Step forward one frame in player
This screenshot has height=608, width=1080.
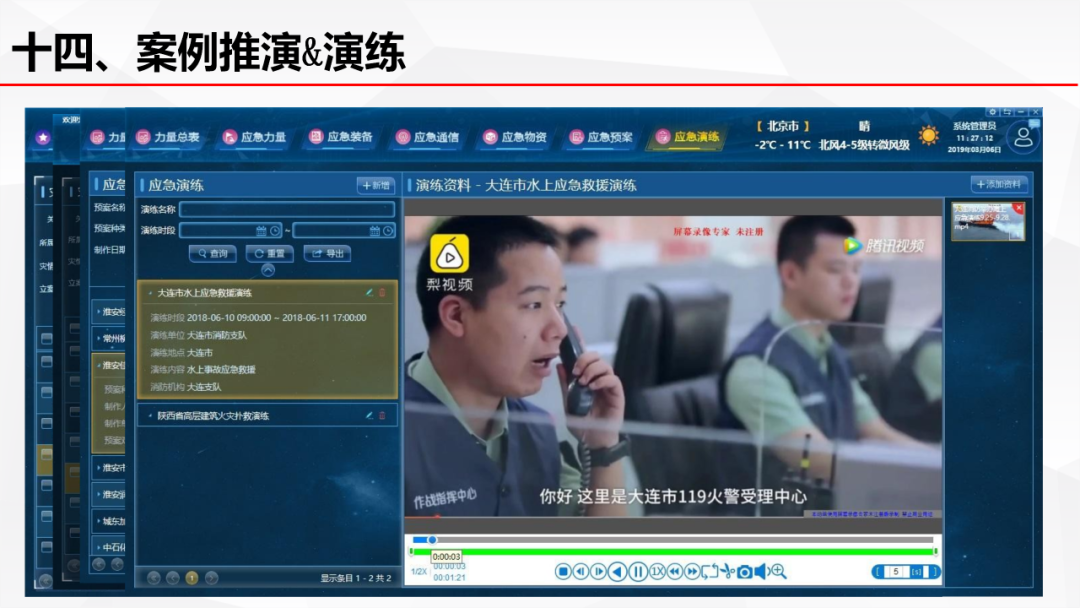tap(599, 572)
